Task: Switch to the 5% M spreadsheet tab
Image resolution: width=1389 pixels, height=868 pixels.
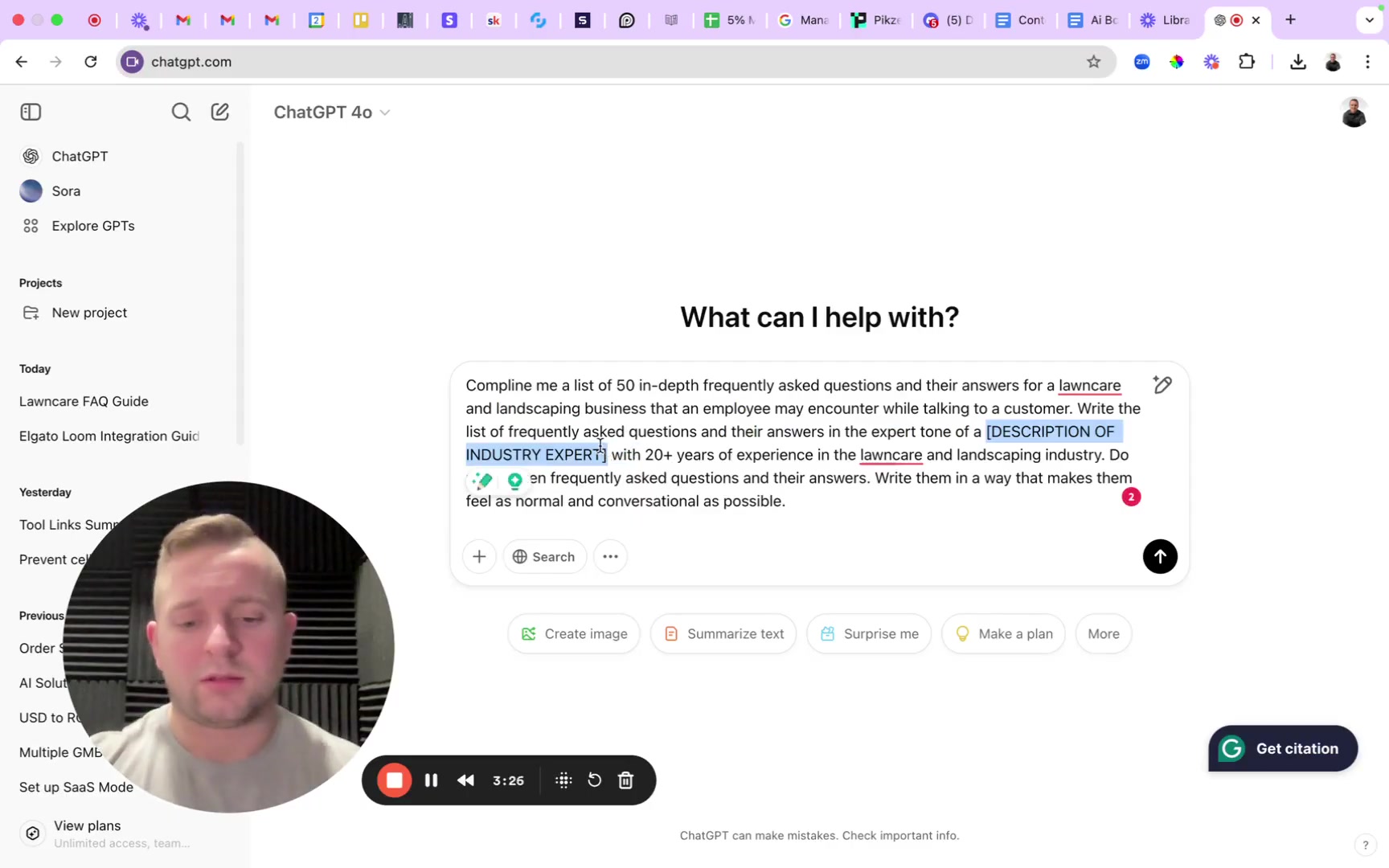Action: tap(729, 20)
